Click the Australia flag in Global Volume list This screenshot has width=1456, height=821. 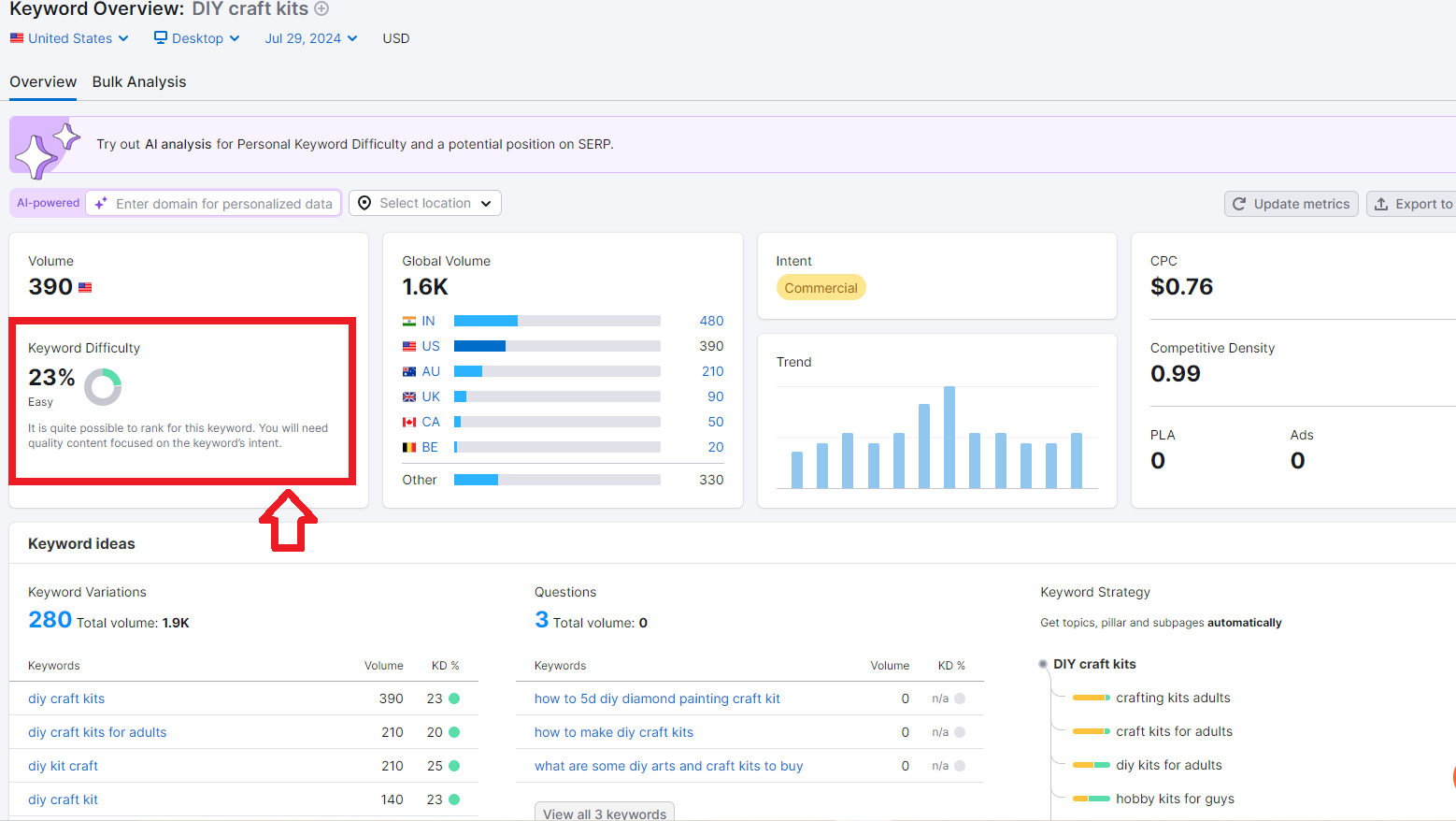coord(409,372)
